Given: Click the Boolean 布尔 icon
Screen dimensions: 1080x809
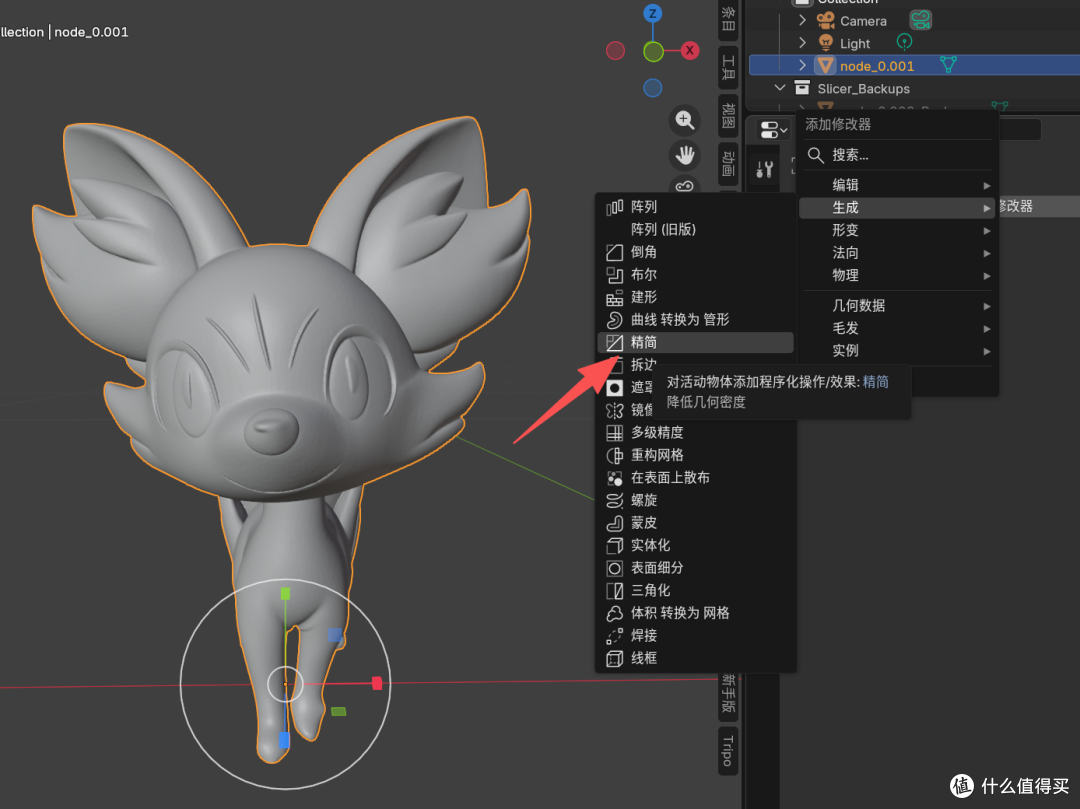Looking at the screenshot, I should coord(614,275).
